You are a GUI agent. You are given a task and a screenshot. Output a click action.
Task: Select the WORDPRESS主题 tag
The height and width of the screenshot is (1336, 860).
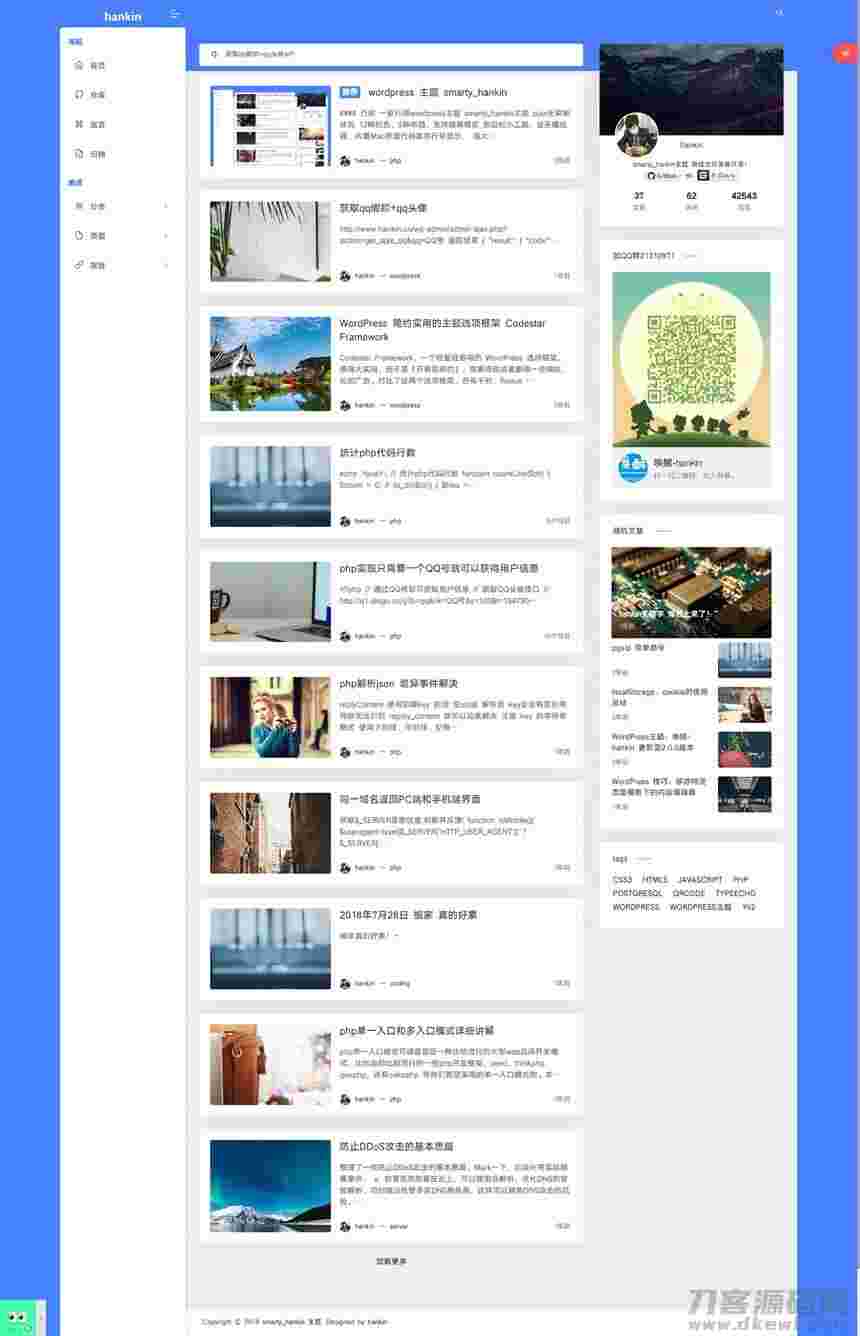pos(701,907)
